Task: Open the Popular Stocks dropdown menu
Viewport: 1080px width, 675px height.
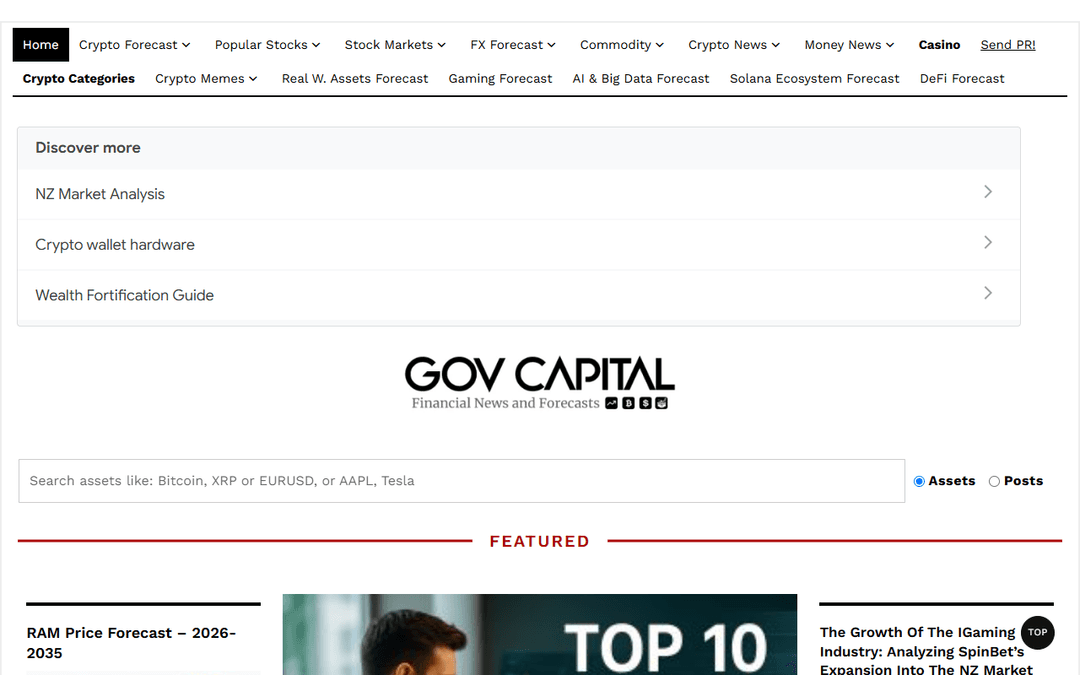Action: click(267, 45)
